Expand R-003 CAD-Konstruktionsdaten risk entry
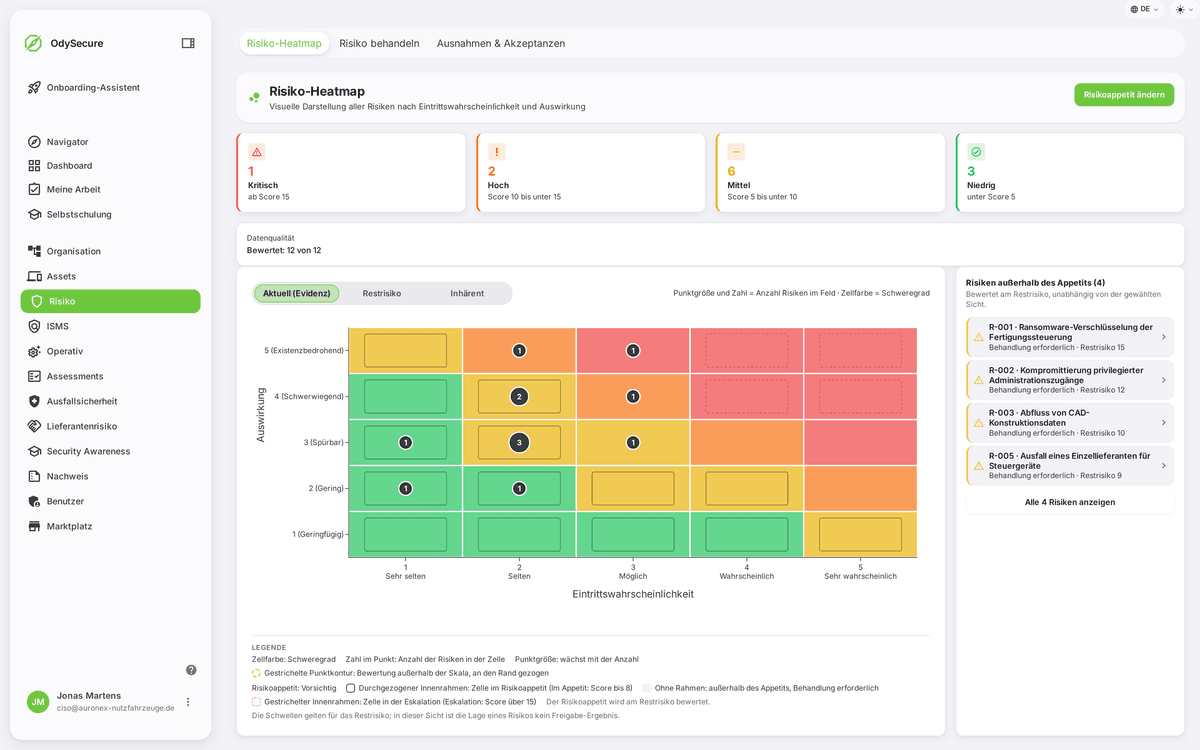1200x750 pixels. pyautogui.click(x=1070, y=423)
